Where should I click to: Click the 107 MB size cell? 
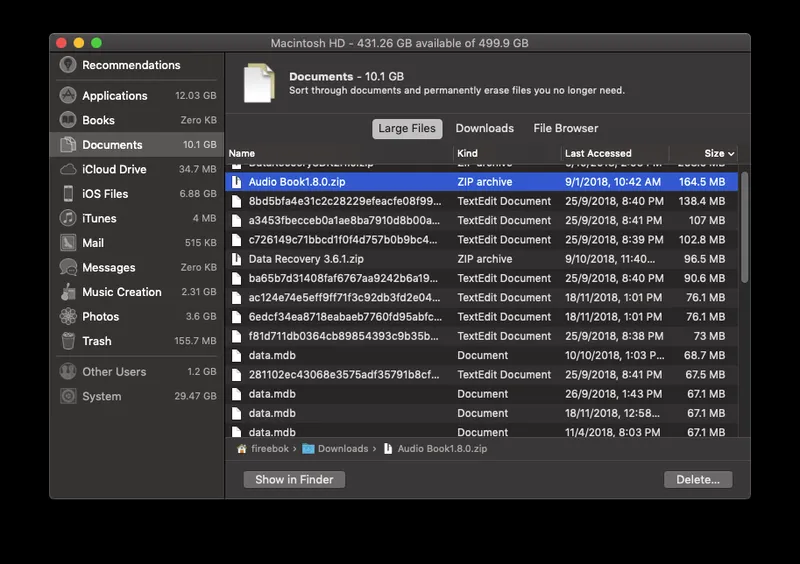(x=707, y=220)
